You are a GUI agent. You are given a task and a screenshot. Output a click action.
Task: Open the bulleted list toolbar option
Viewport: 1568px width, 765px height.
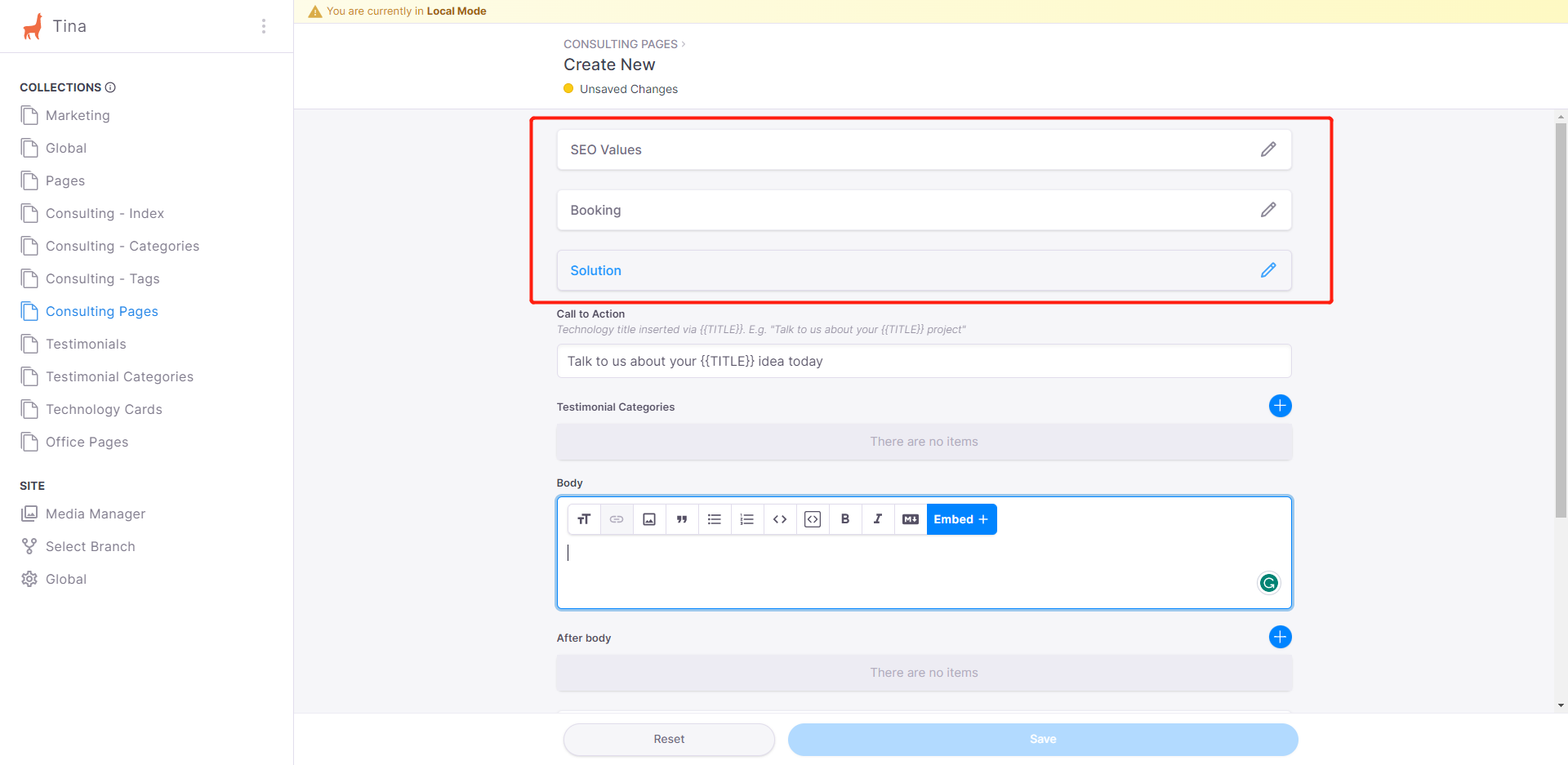coord(715,518)
